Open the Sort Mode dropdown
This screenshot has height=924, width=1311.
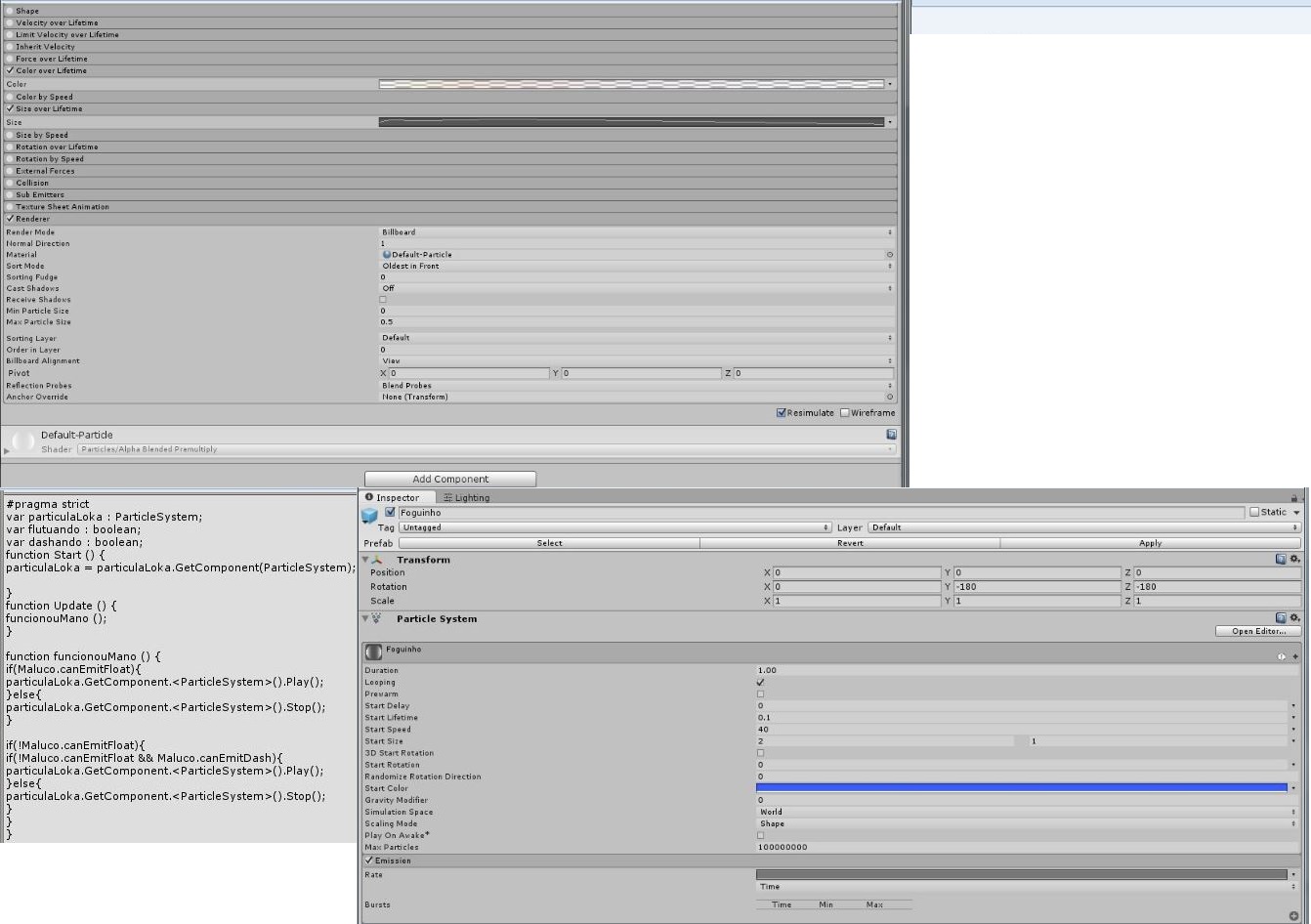pyautogui.click(x=636, y=266)
